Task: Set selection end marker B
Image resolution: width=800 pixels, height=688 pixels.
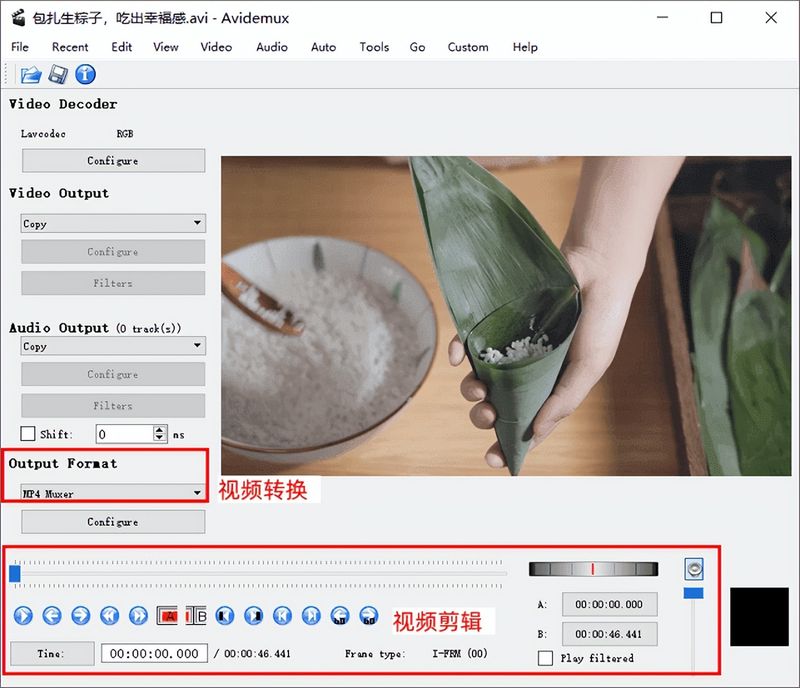Action: tap(196, 616)
